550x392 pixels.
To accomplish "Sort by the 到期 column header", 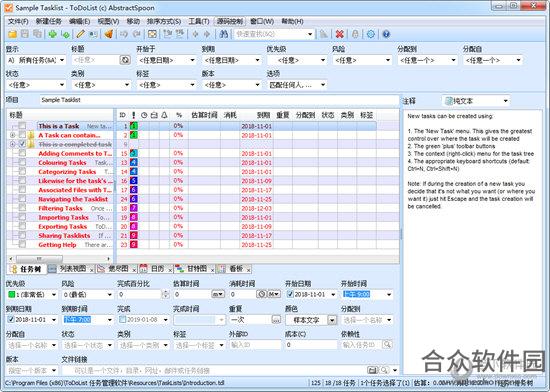I will click(x=263, y=115).
